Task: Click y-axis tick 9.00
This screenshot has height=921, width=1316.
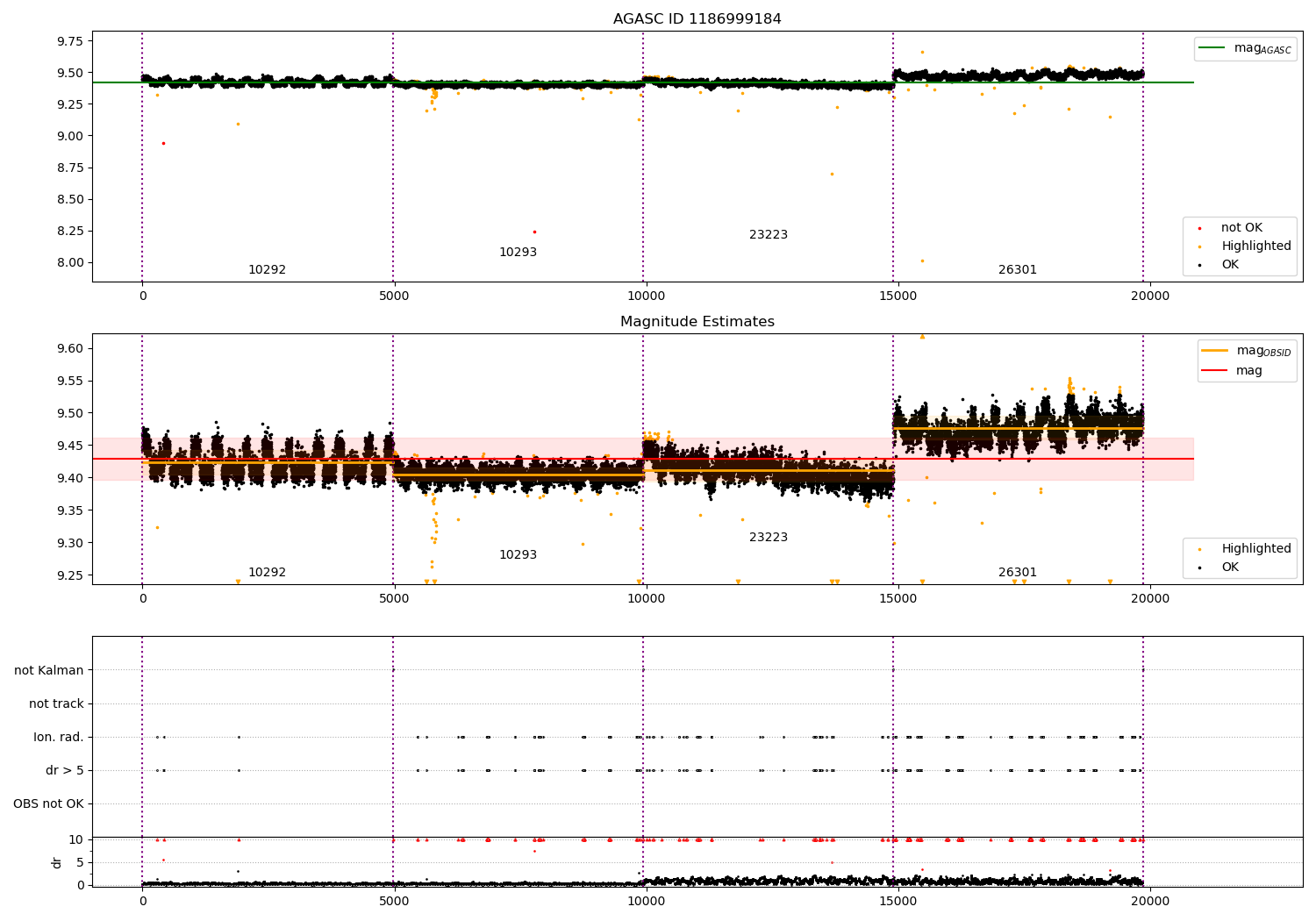Action: pos(69,136)
